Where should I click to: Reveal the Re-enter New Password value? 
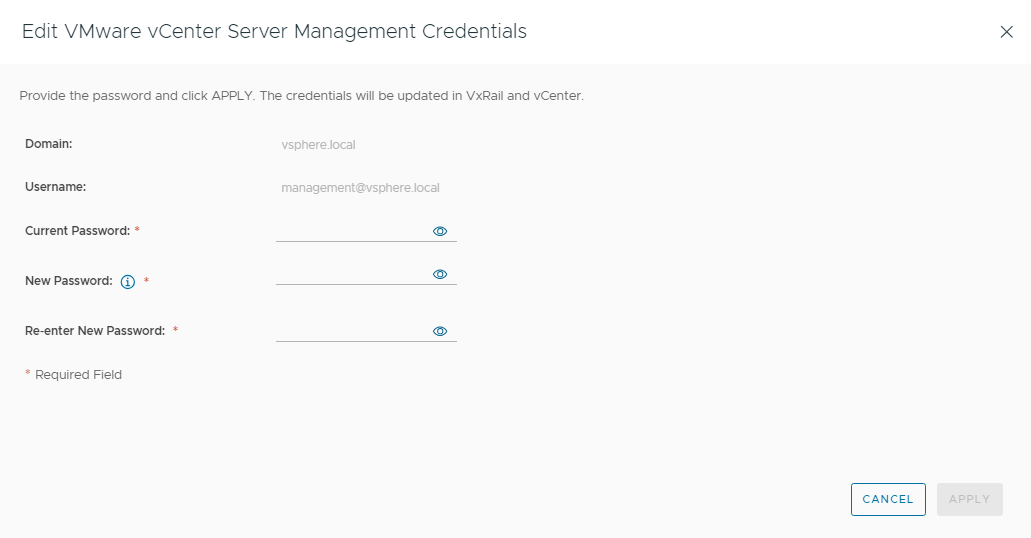click(x=440, y=331)
